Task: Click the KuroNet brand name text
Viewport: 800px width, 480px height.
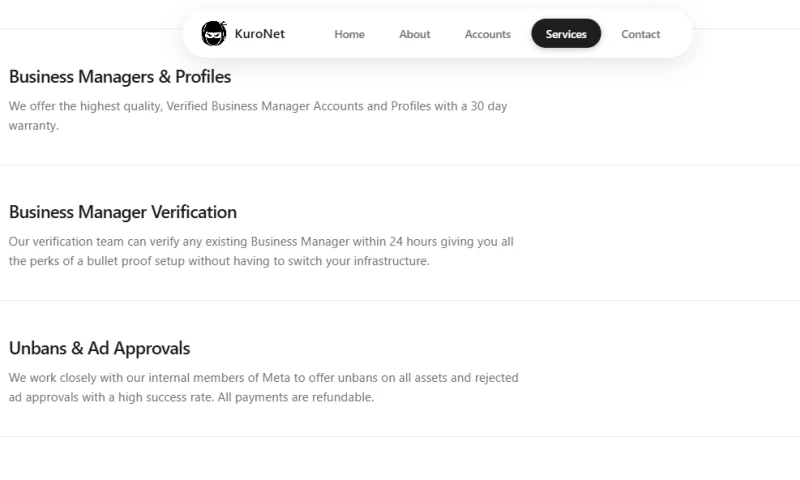Action: click(259, 34)
